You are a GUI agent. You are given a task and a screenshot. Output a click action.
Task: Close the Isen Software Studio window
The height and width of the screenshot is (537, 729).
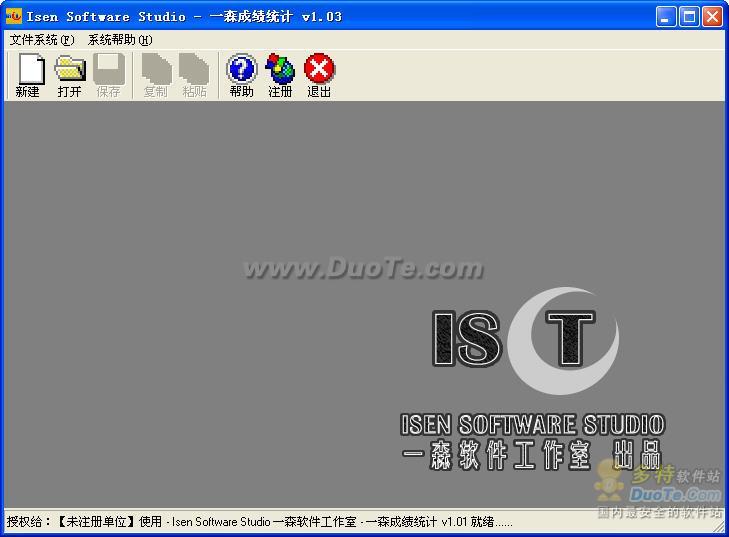pyautogui.click(x=712, y=17)
